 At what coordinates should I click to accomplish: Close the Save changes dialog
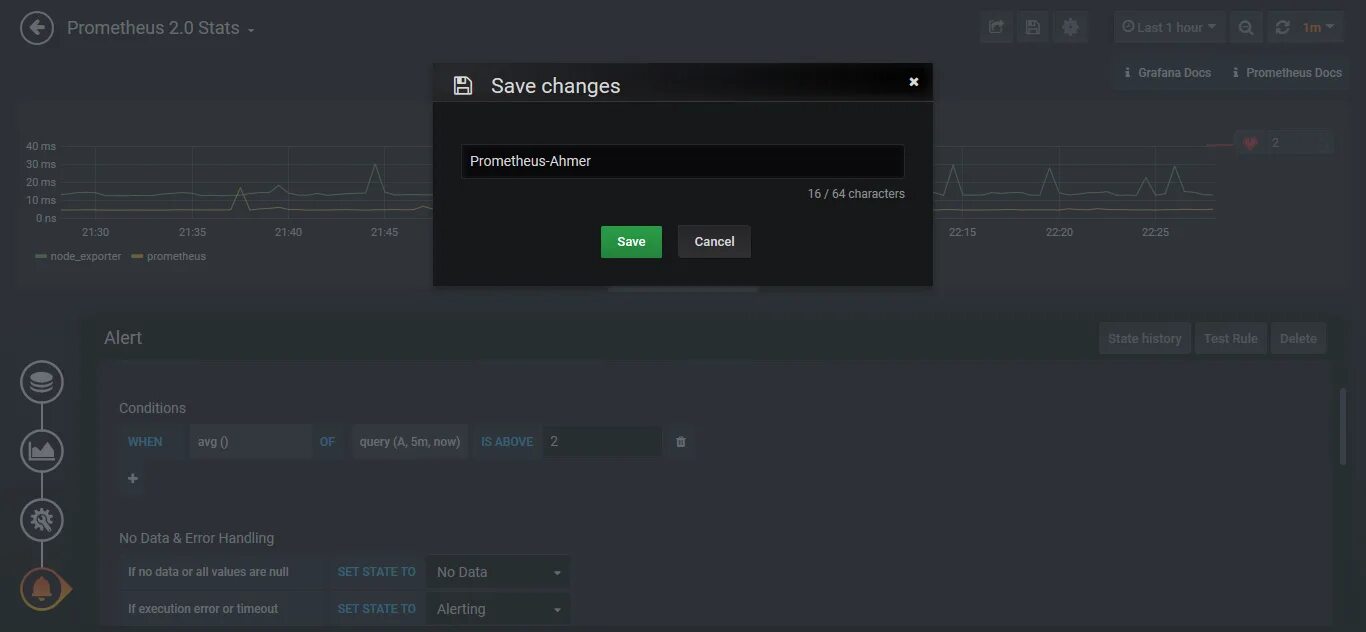pos(913,82)
